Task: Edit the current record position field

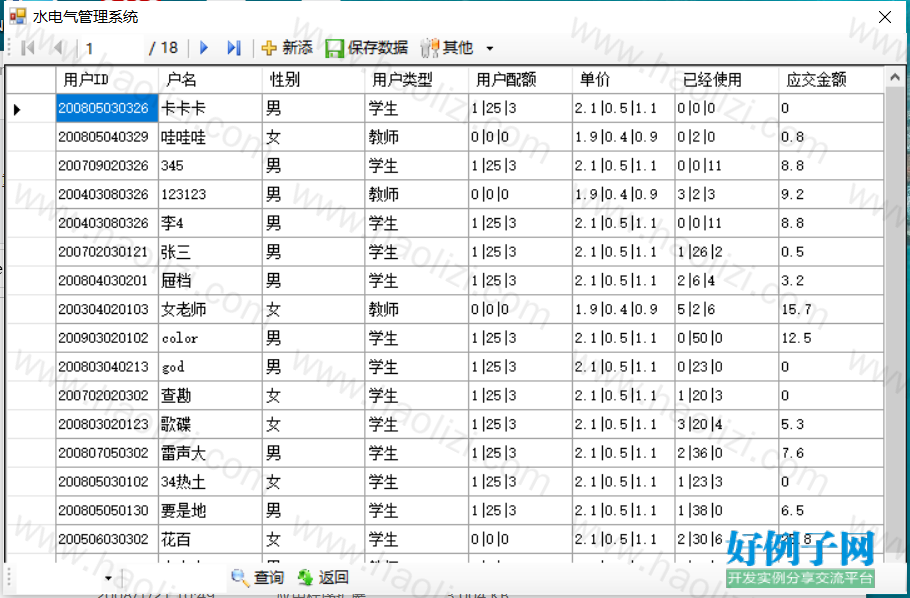Action: click(x=112, y=48)
